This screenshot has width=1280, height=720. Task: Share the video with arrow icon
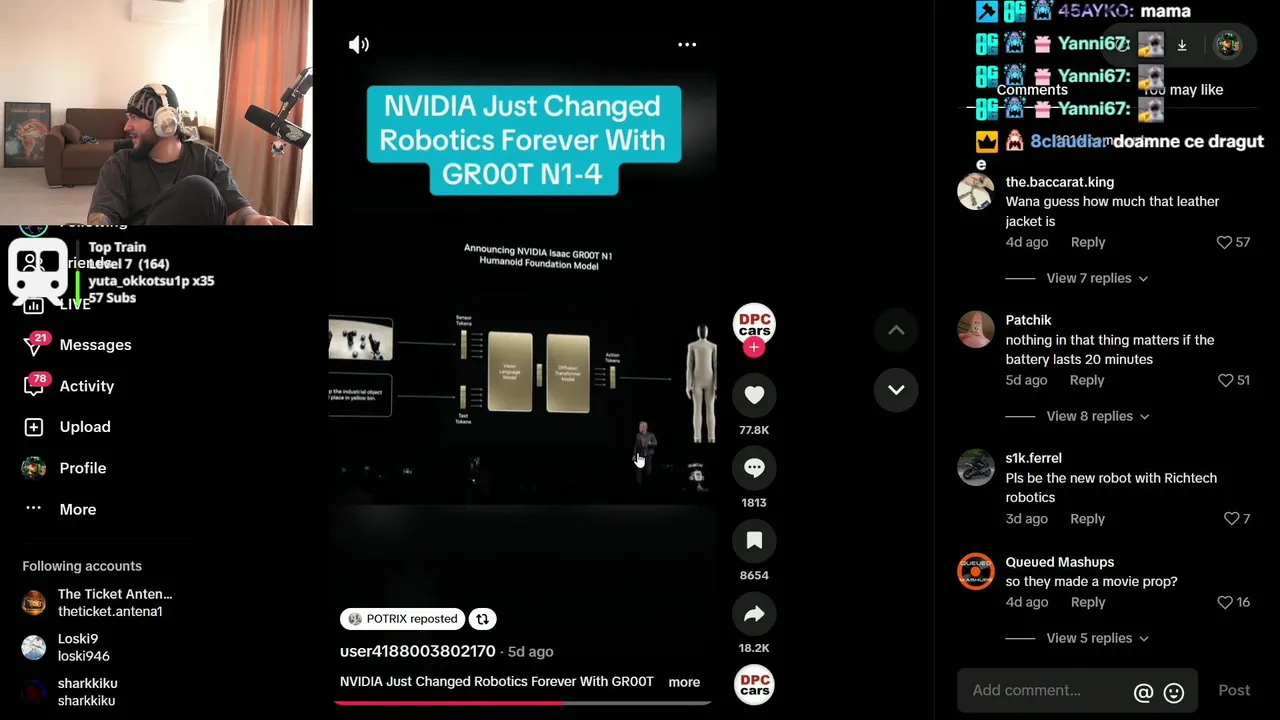coord(754,614)
